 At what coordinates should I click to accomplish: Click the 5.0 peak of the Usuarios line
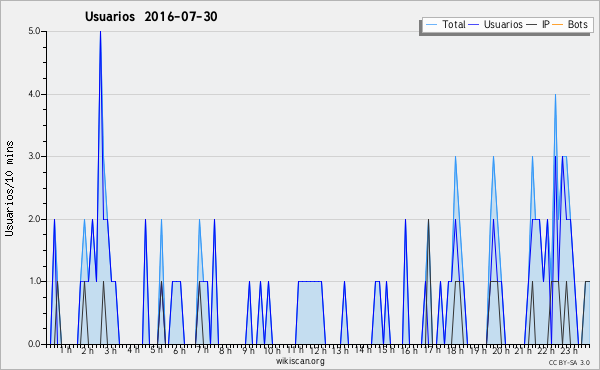[x=100, y=32]
